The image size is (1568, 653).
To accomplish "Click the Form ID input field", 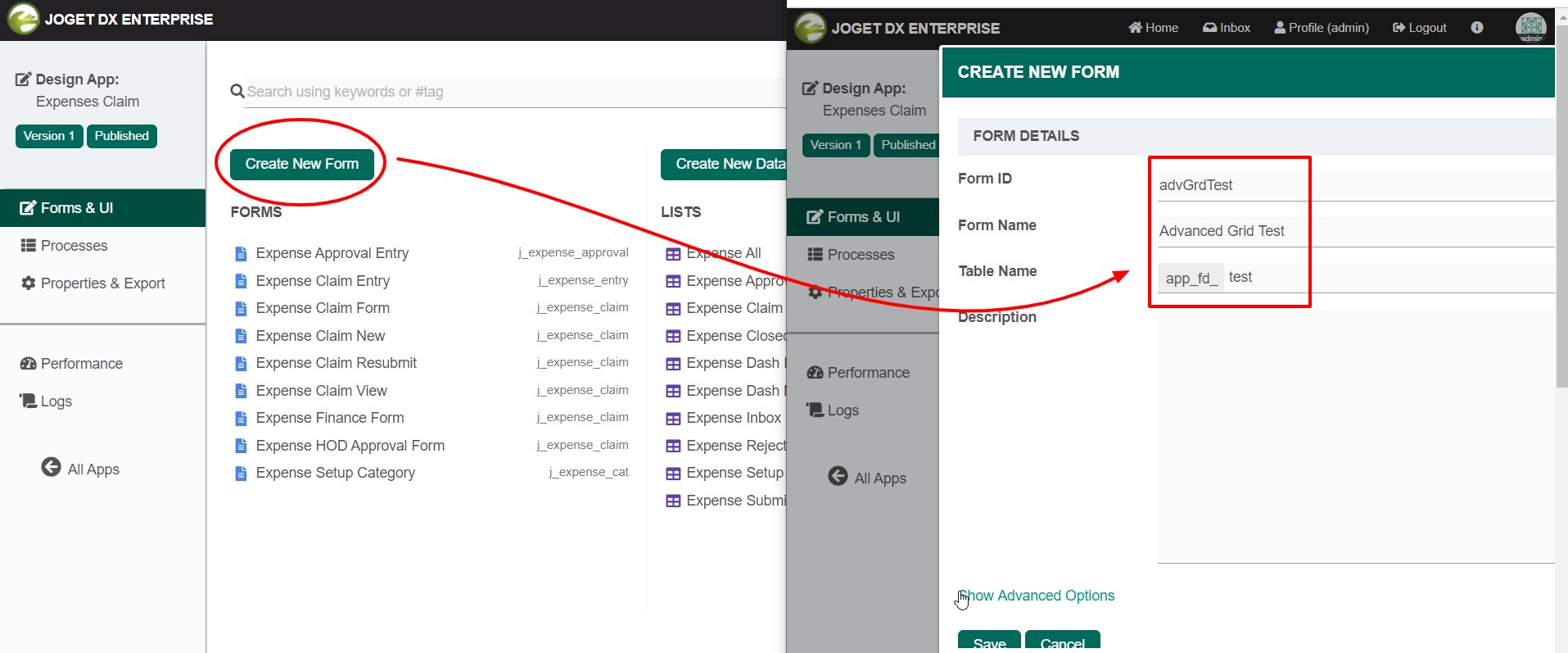I will click(x=1355, y=185).
